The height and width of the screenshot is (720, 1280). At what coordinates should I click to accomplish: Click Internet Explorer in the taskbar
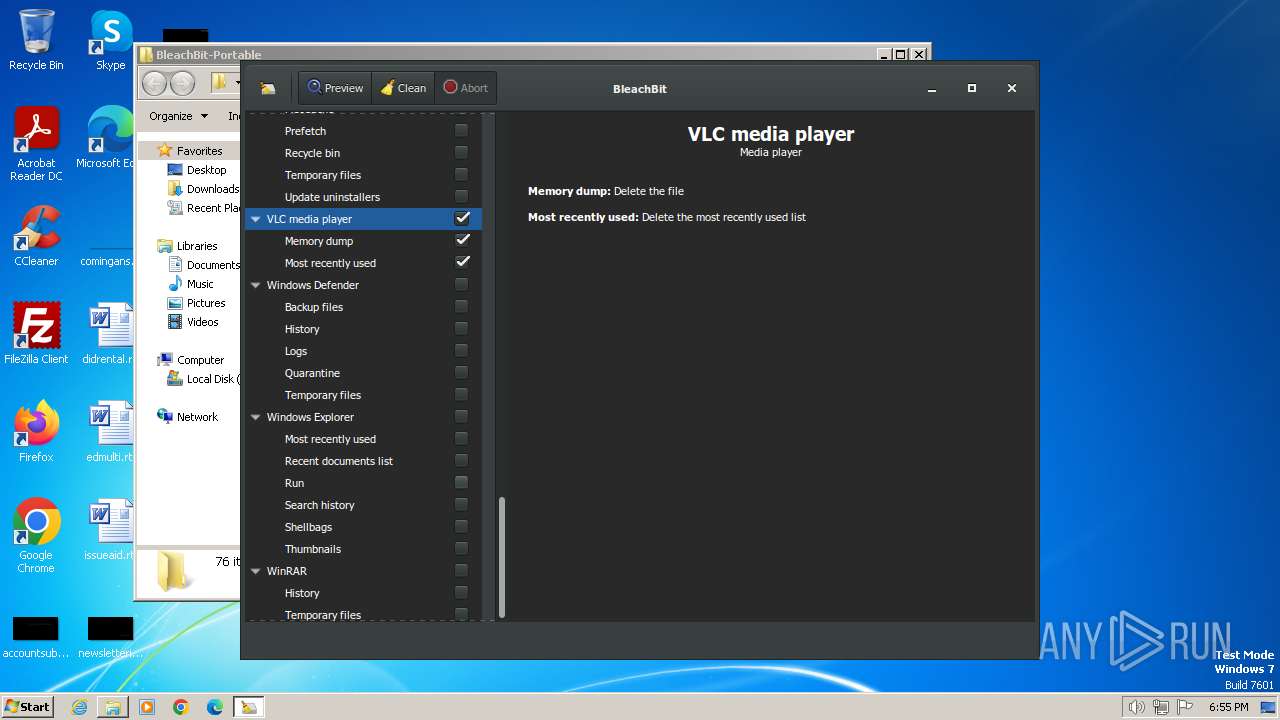click(x=79, y=707)
